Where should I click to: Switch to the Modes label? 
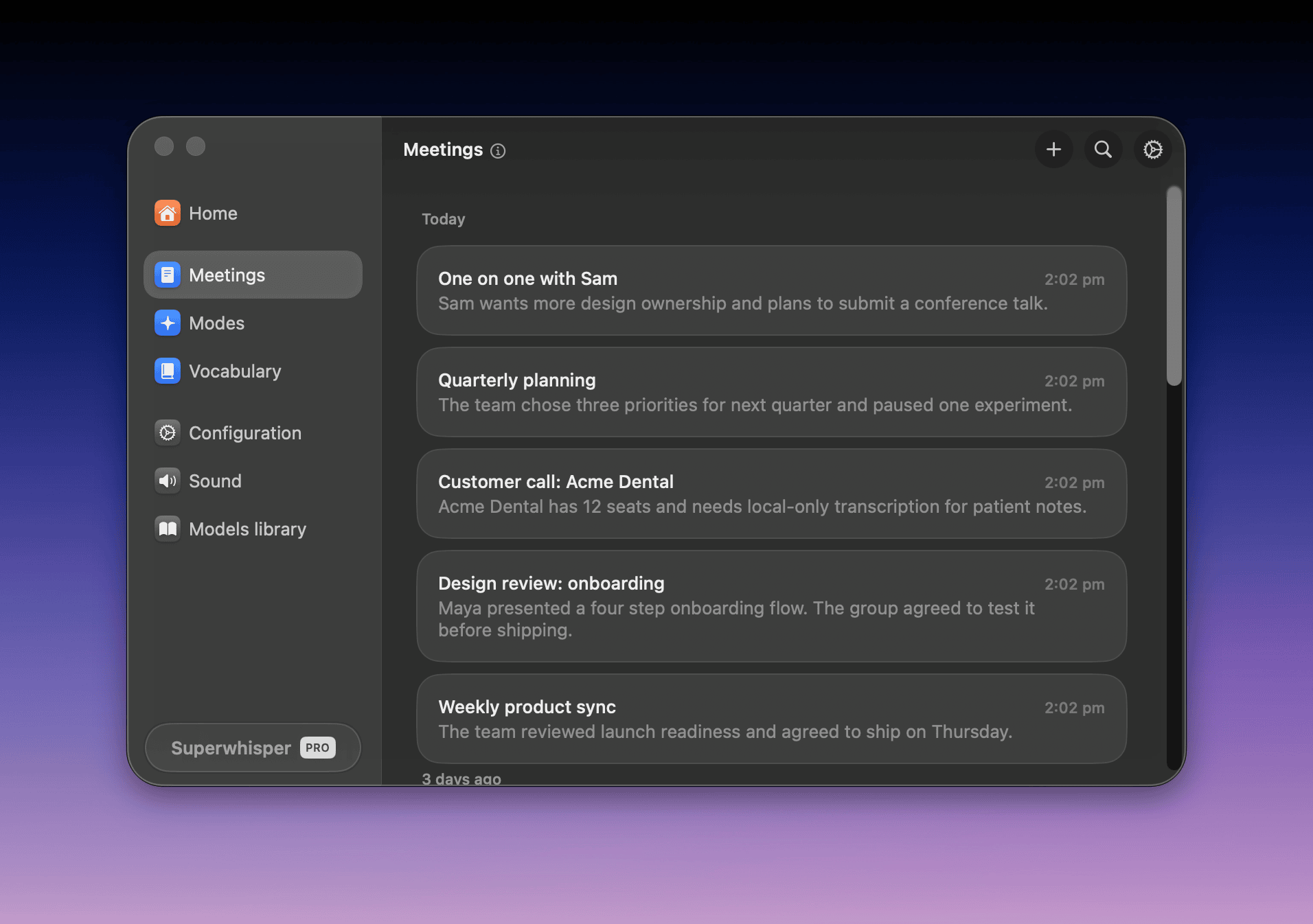[x=216, y=323]
